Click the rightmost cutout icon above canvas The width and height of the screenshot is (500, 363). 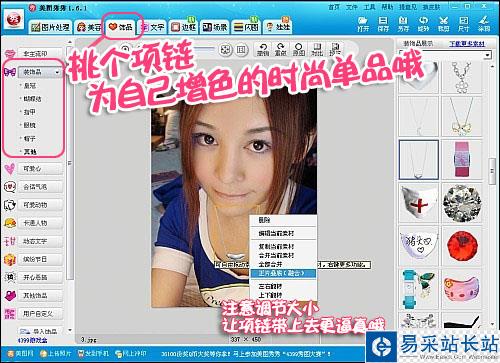[335, 47]
